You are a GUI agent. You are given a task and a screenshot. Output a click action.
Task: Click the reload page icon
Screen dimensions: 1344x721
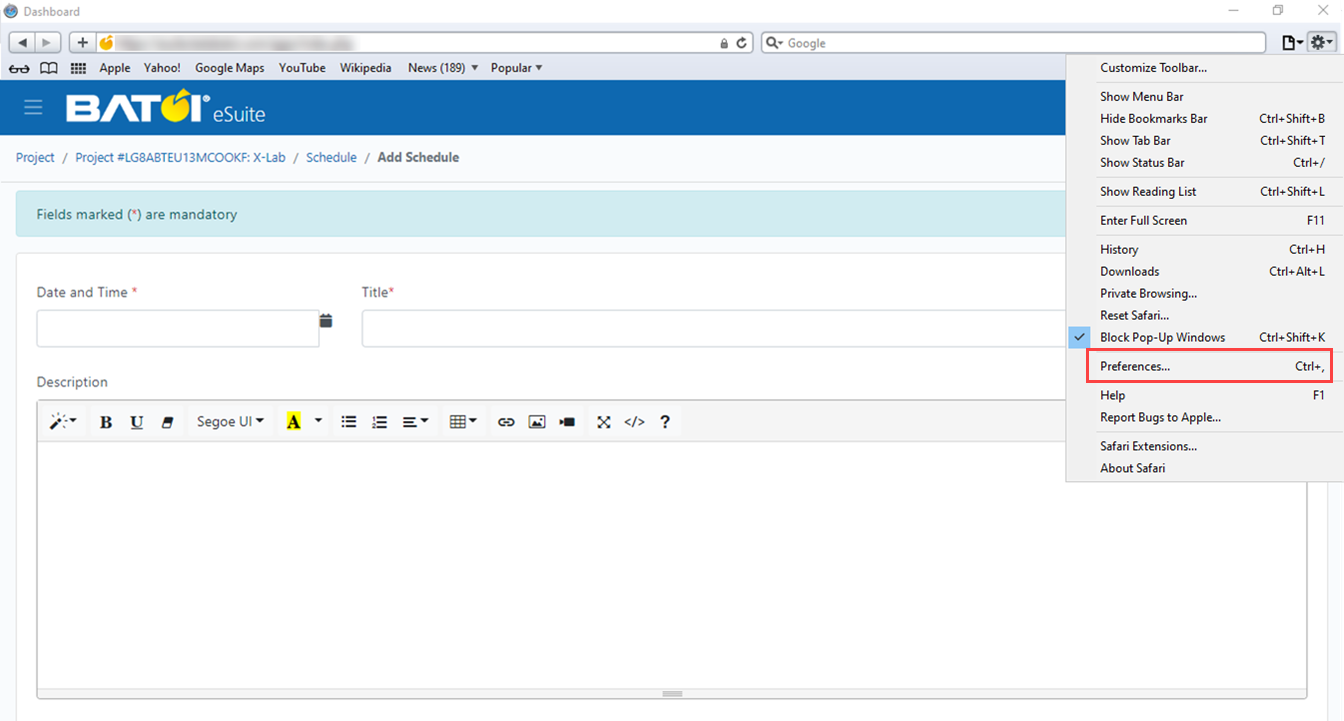tap(742, 43)
